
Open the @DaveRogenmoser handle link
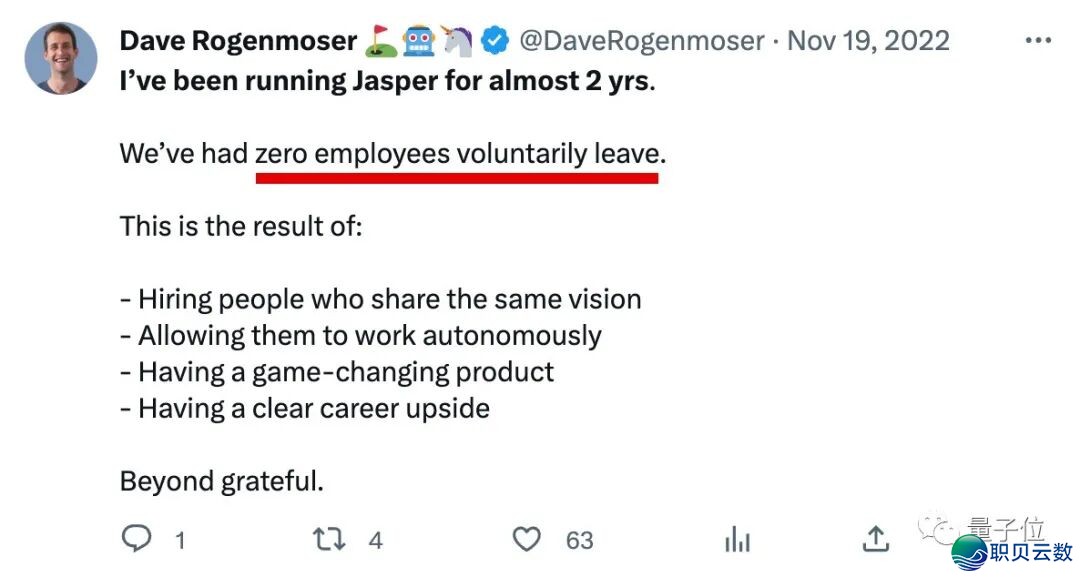[642, 41]
